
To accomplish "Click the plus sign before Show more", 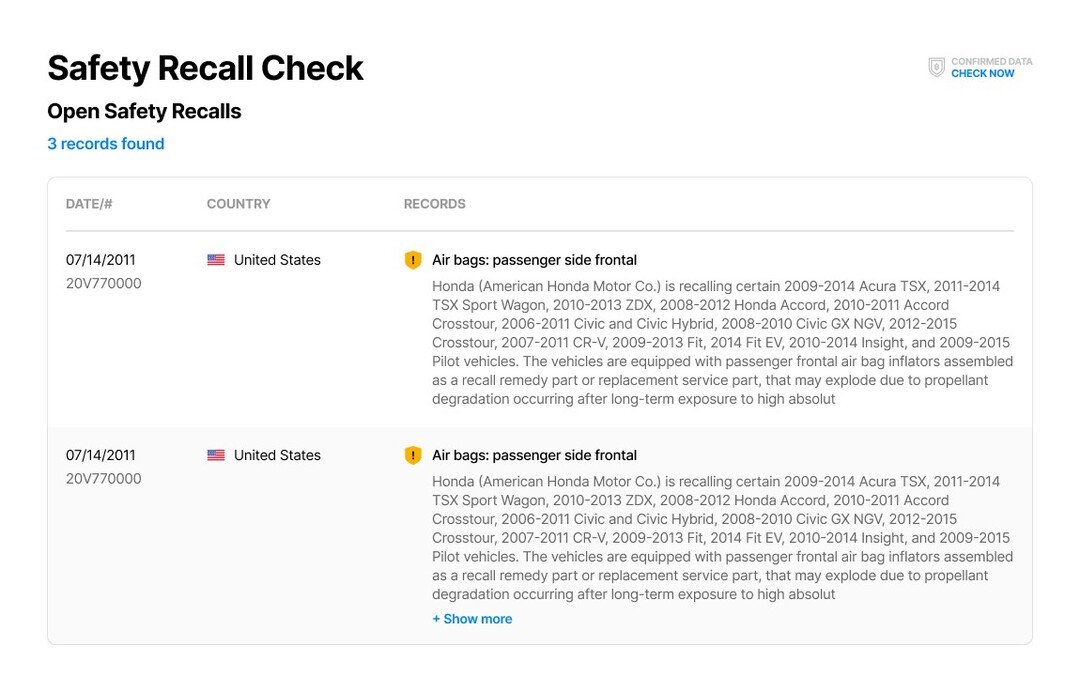I will 436,619.
